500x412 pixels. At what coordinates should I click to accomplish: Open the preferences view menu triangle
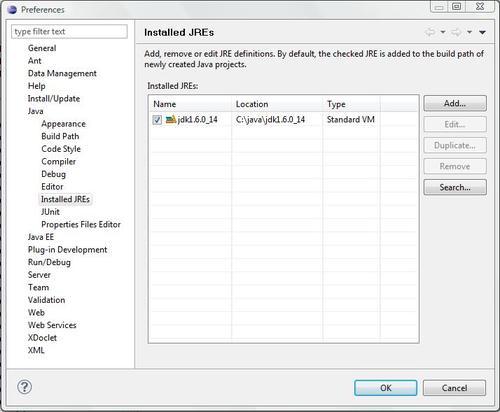coord(482,32)
